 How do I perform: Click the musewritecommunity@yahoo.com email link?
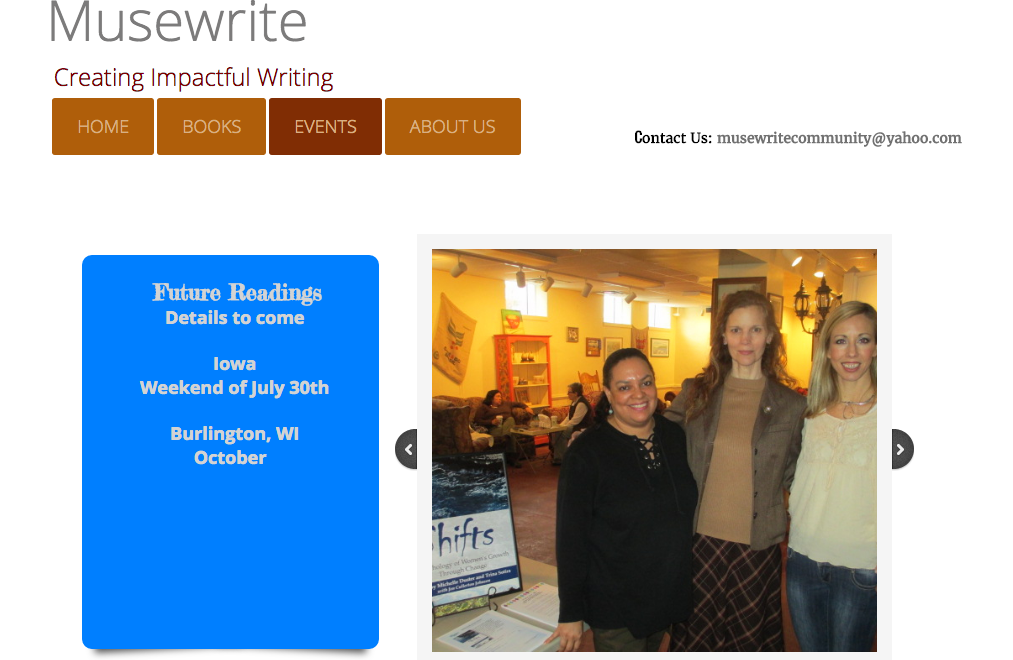[x=839, y=138]
